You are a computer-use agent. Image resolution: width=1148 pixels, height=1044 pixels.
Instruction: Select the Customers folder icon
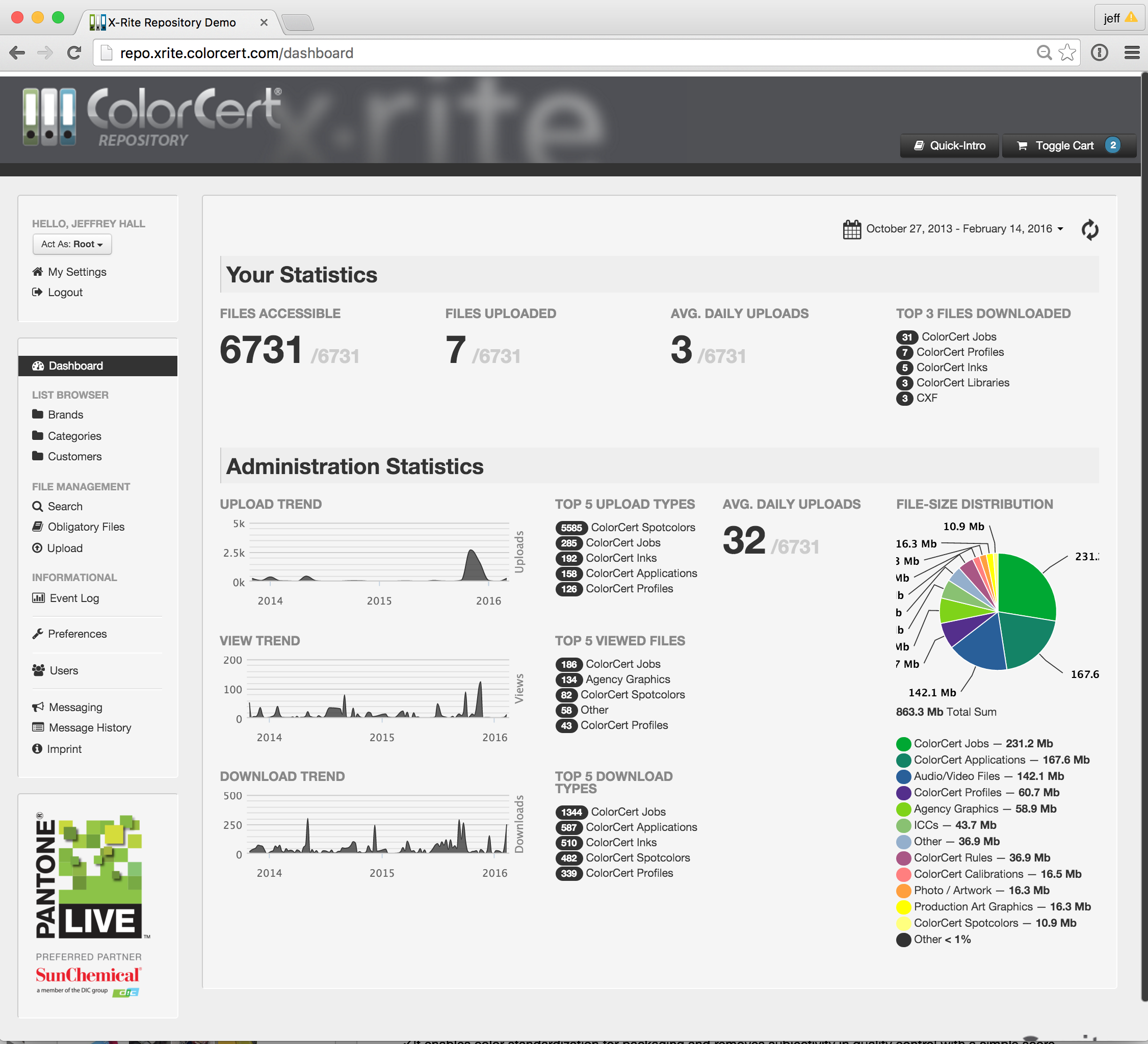[38, 456]
